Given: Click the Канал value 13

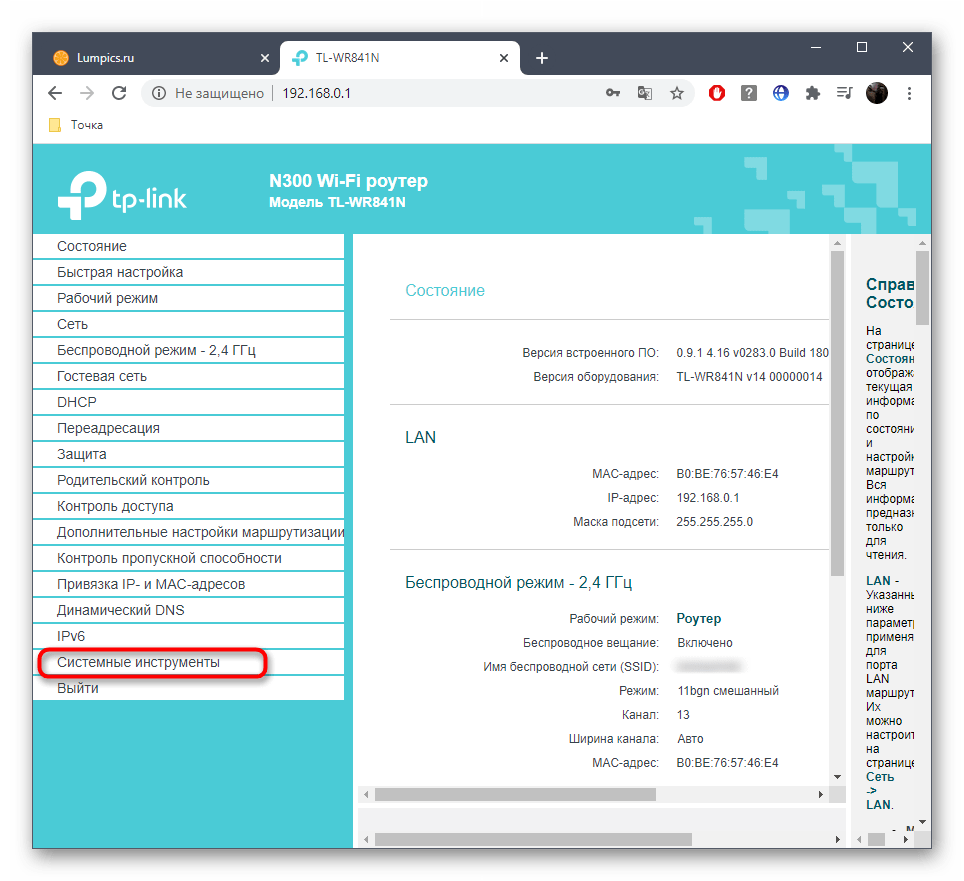Looking at the screenshot, I should (683, 714).
